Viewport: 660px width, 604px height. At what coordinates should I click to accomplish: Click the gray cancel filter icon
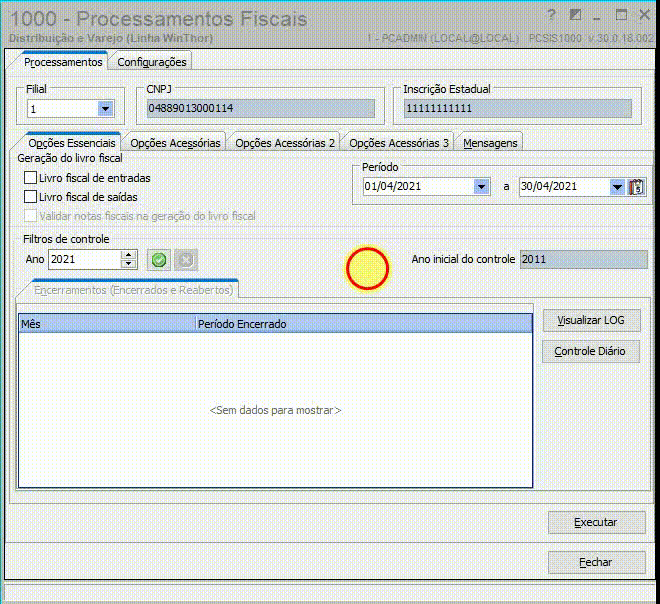click(x=186, y=260)
